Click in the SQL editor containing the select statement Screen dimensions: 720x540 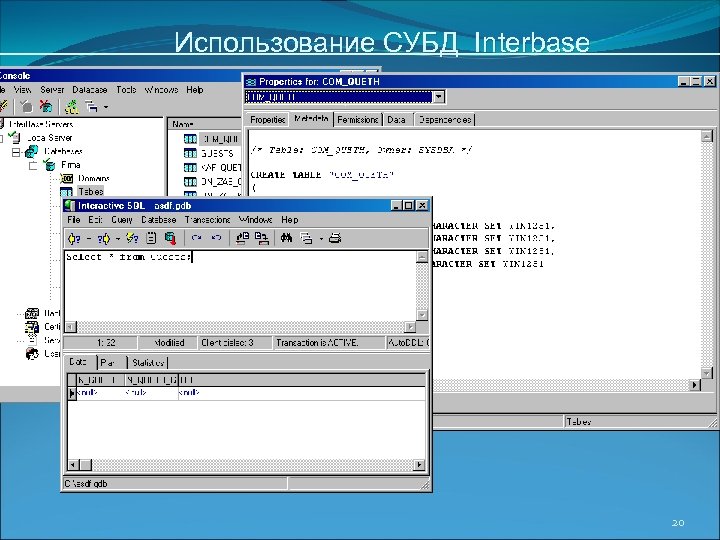(240, 286)
